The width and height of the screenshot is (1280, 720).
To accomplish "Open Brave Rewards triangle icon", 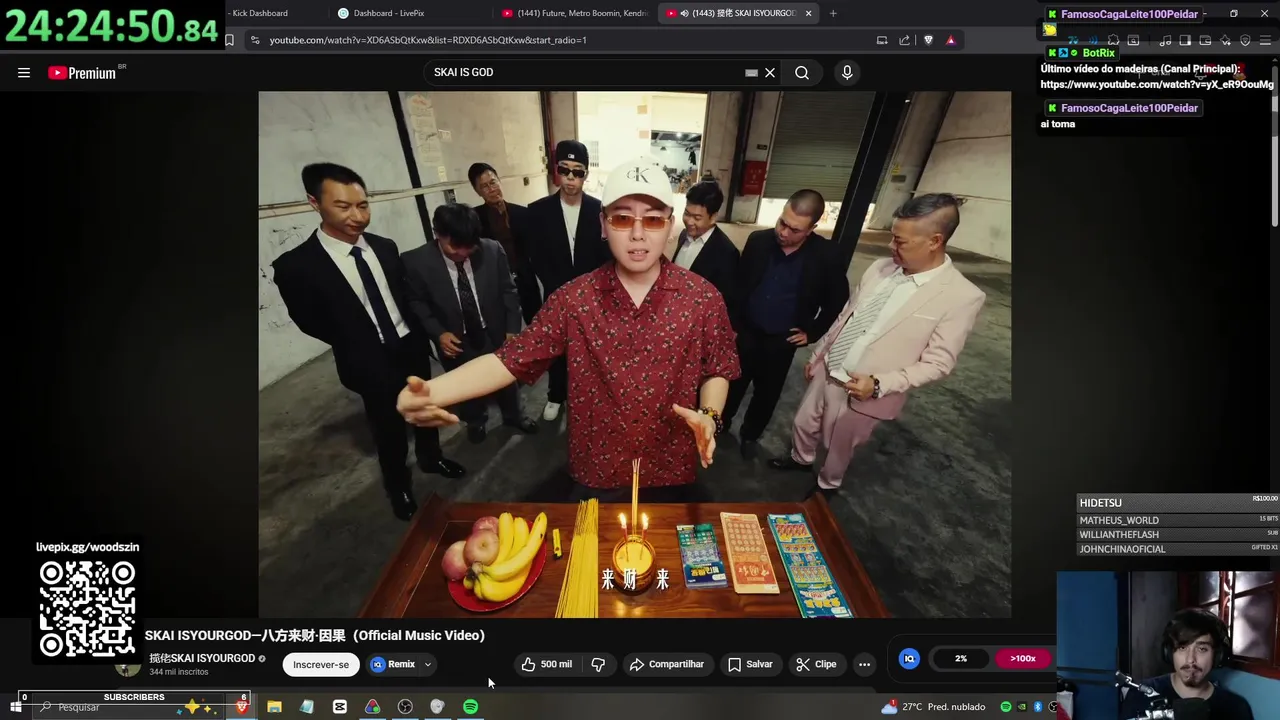I will tap(950, 40).
